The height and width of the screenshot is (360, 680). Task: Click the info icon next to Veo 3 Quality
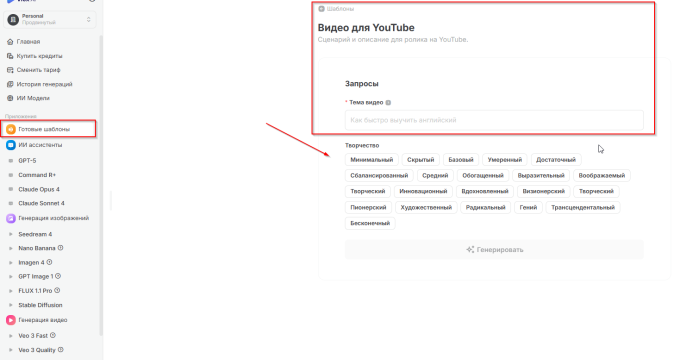(61, 350)
